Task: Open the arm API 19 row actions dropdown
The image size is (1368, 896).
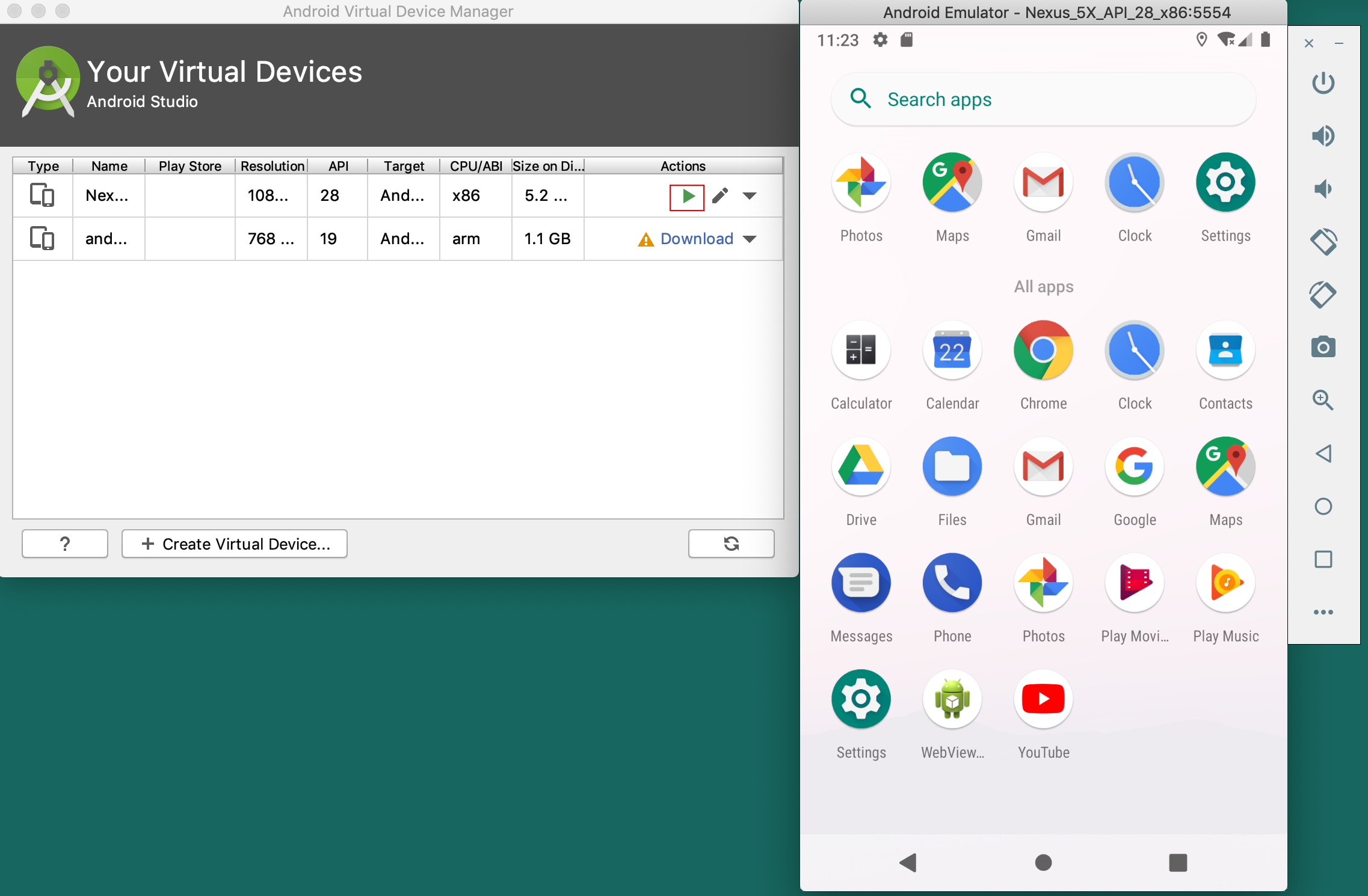Action: [750, 239]
